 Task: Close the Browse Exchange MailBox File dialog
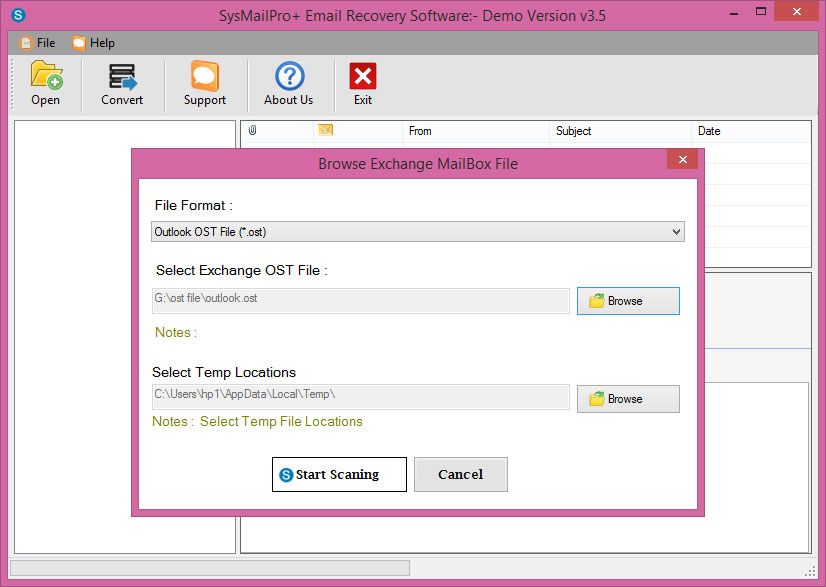(682, 159)
